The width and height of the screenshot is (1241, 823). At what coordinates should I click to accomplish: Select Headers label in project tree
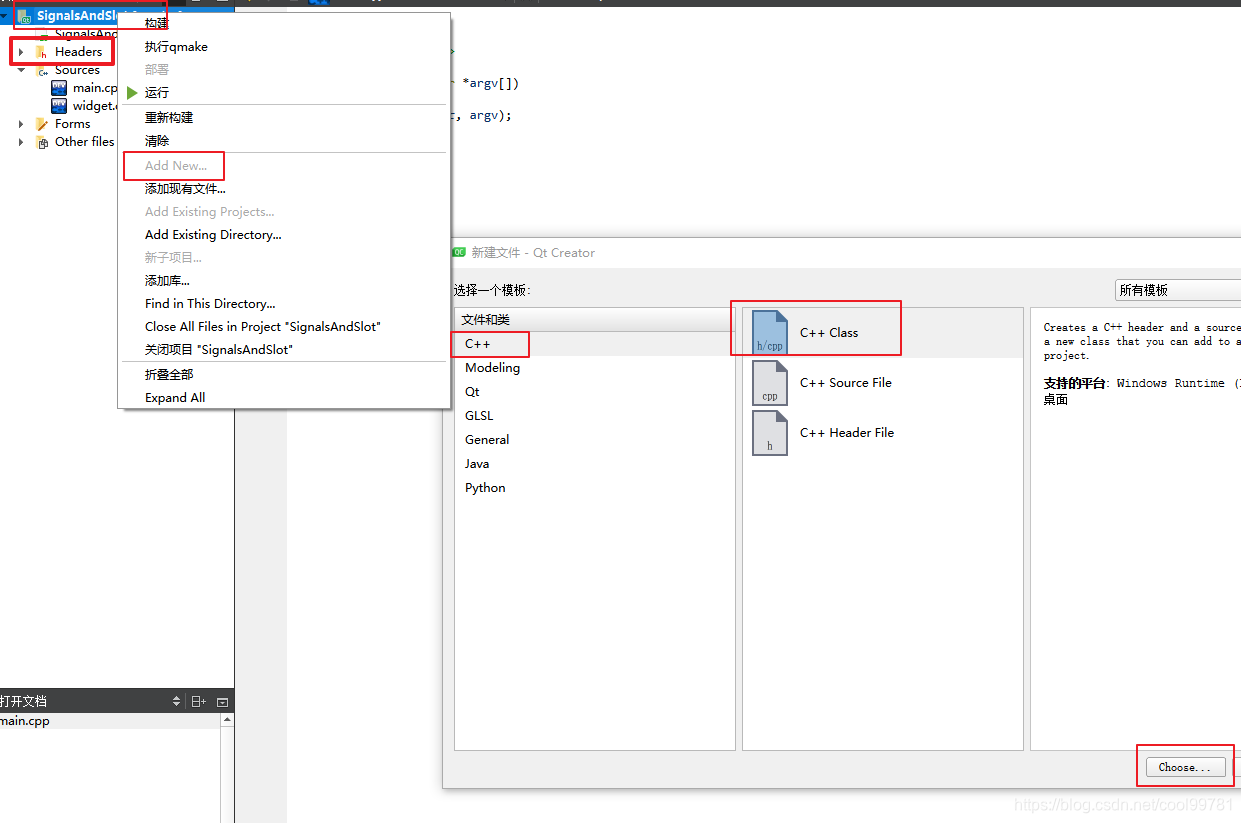tap(79, 52)
